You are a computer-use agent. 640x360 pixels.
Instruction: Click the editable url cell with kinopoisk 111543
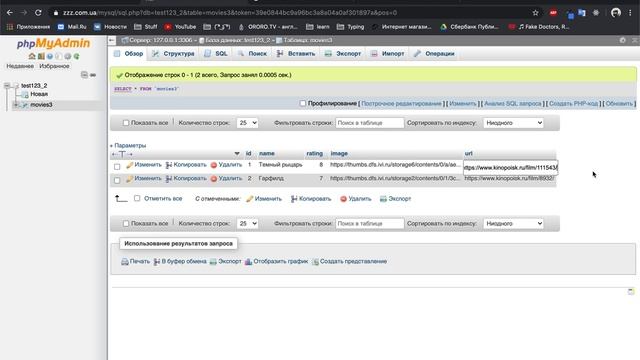click(x=511, y=168)
